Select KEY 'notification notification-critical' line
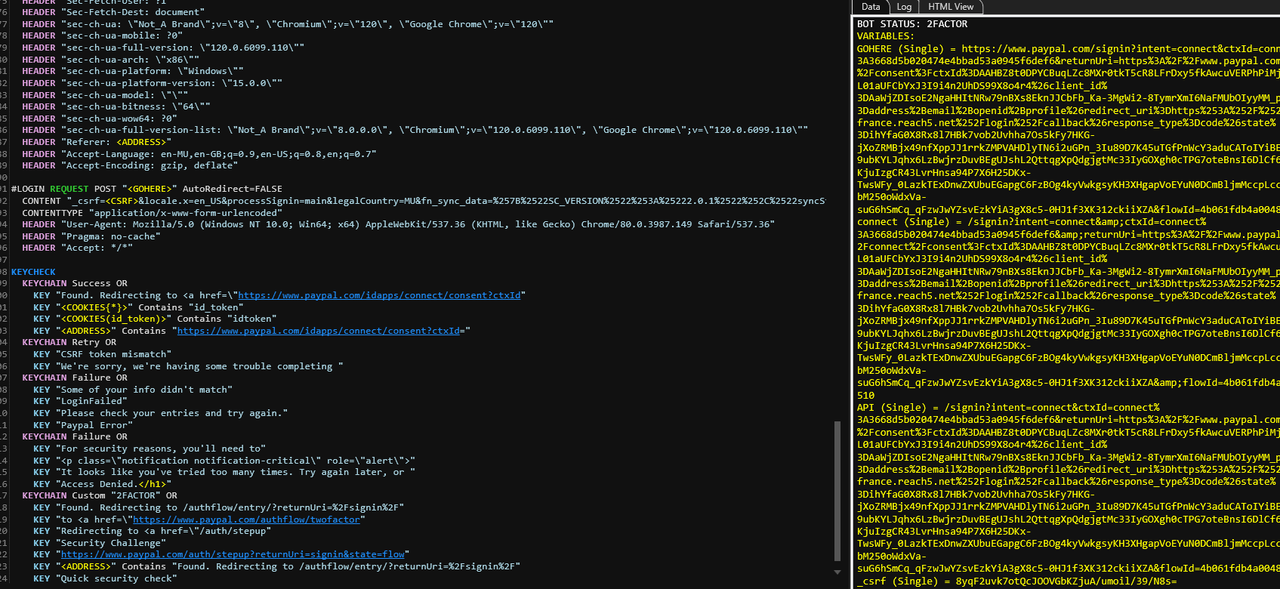Viewport: 1280px width, 589px height. 224,460
